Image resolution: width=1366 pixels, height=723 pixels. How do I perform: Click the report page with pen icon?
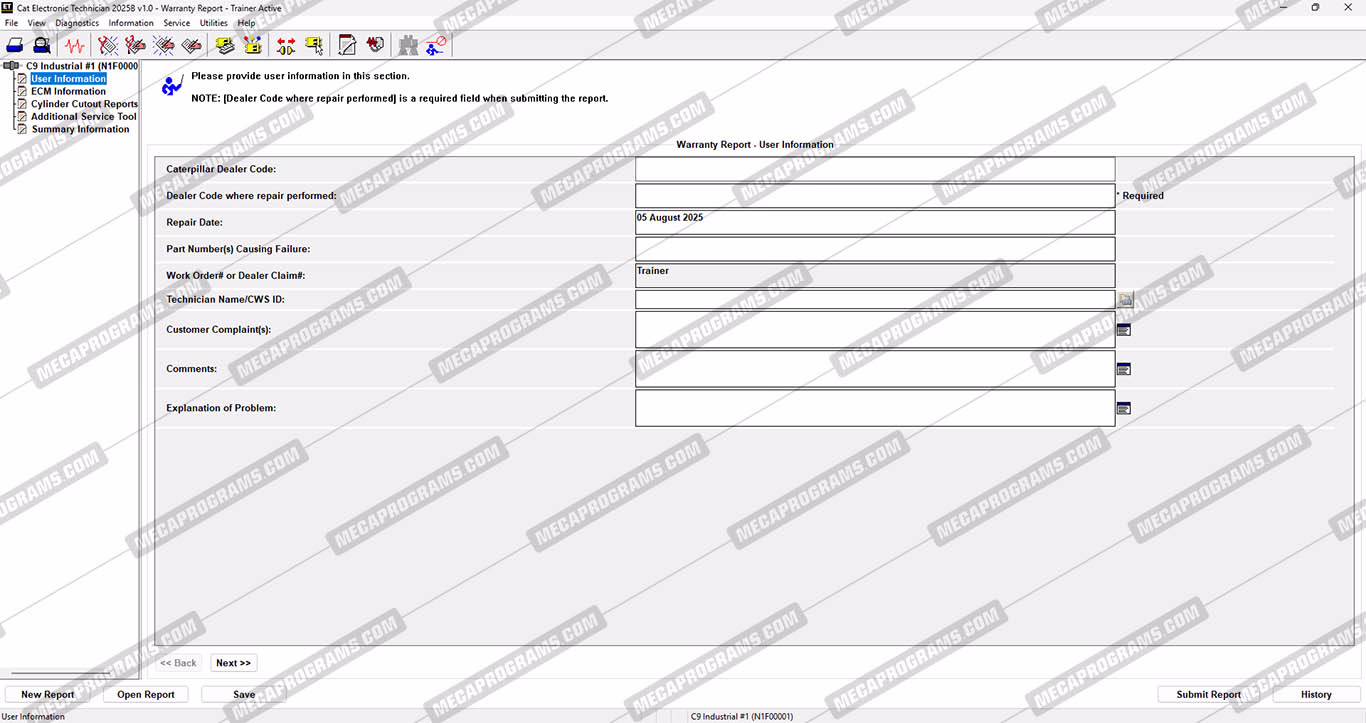click(x=347, y=45)
